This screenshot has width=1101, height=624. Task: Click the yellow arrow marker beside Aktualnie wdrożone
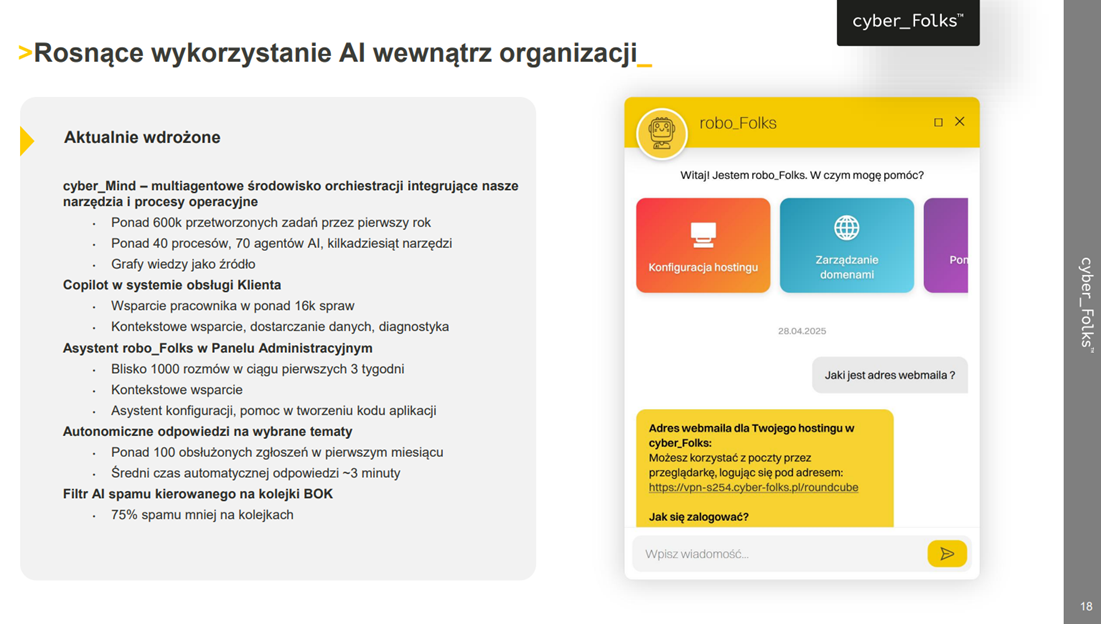[x=27, y=141]
